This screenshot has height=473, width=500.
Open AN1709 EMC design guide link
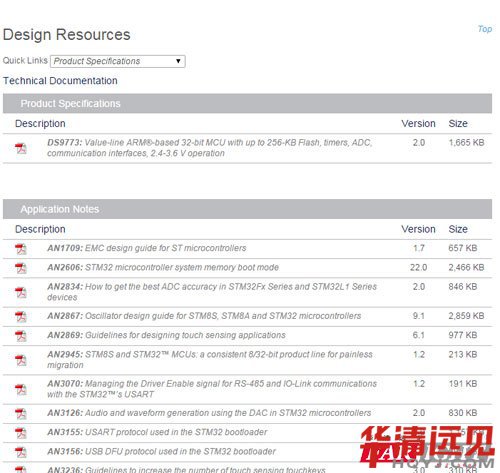[147, 248]
